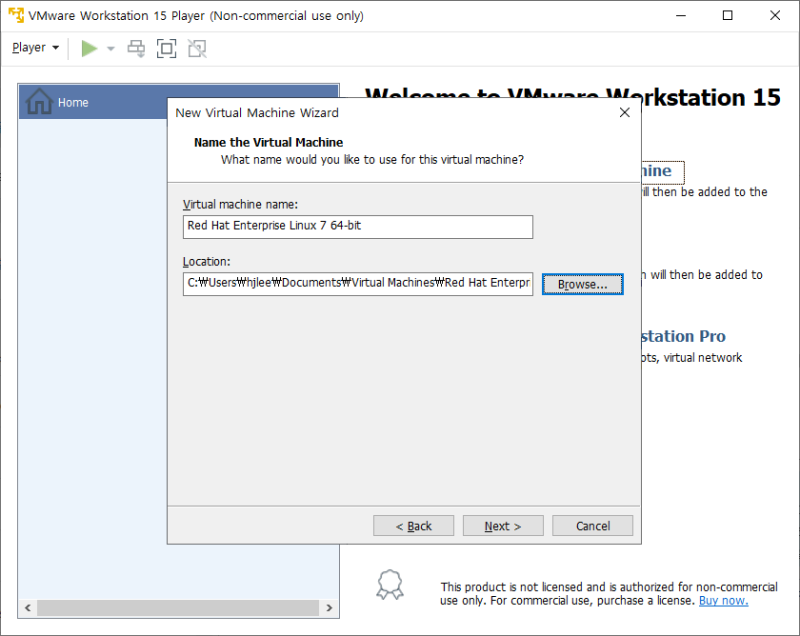Click the Send Ctrl+Alt+Del toolbar icon

click(x=136, y=47)
